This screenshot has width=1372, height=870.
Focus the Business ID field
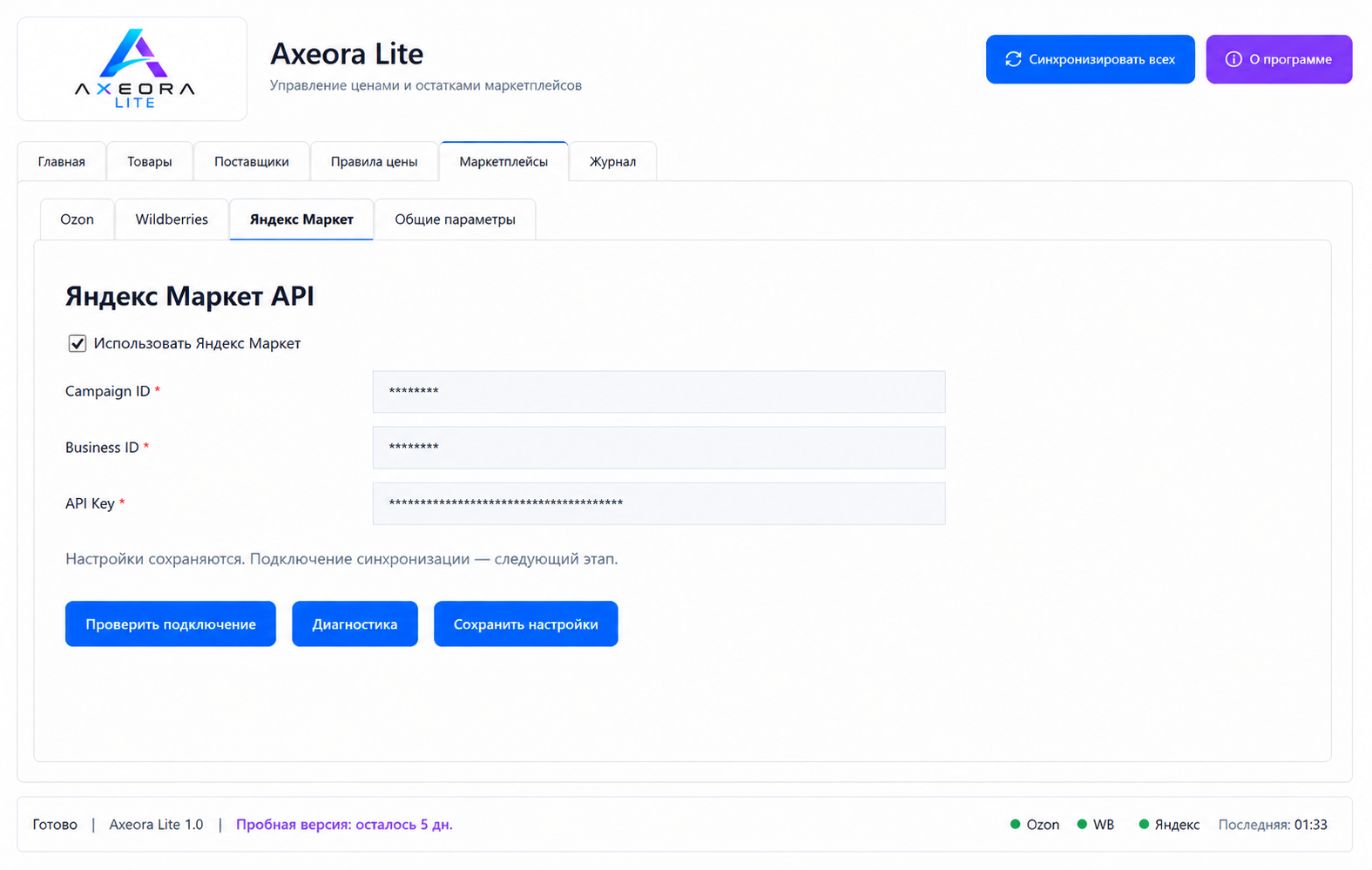(659, 448)
